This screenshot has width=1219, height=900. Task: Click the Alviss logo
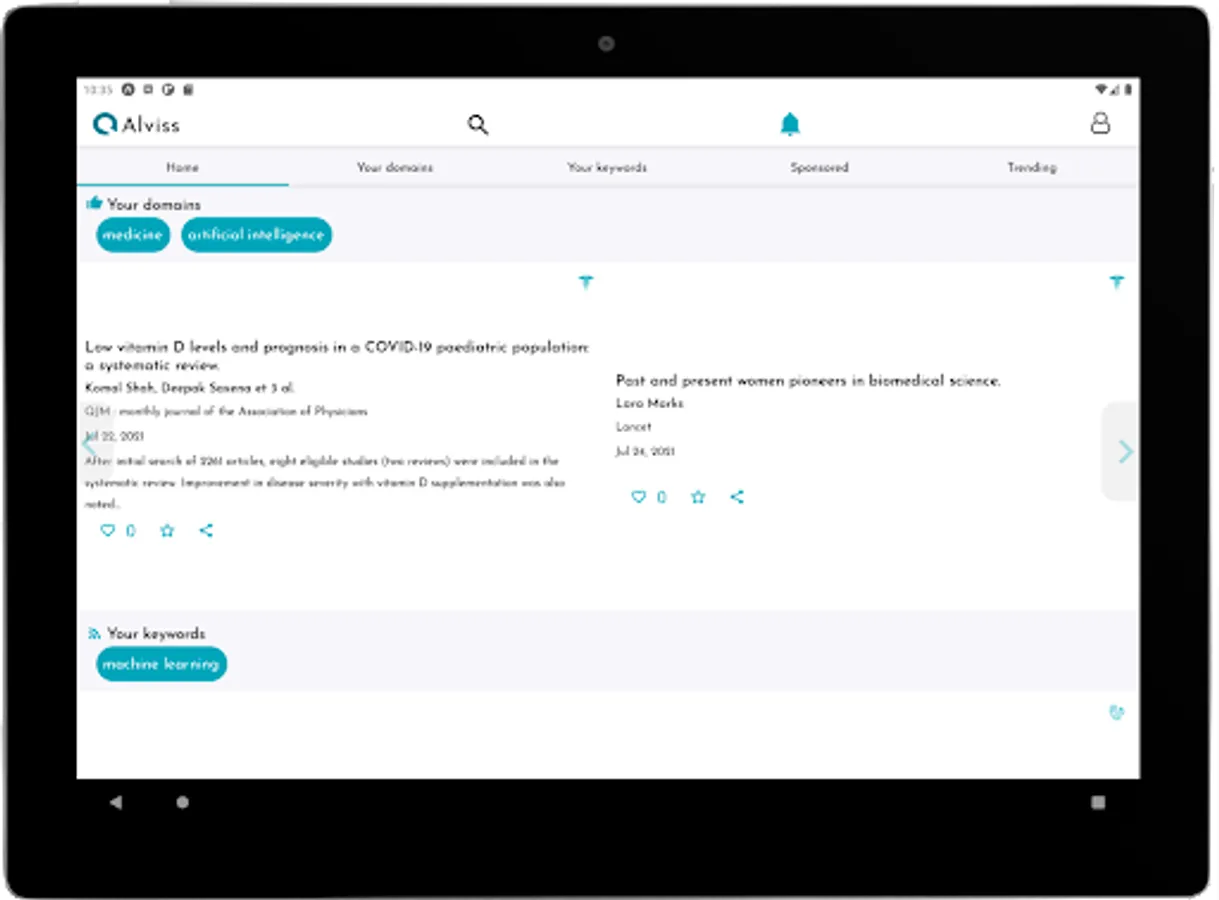(x=136, y=124)
